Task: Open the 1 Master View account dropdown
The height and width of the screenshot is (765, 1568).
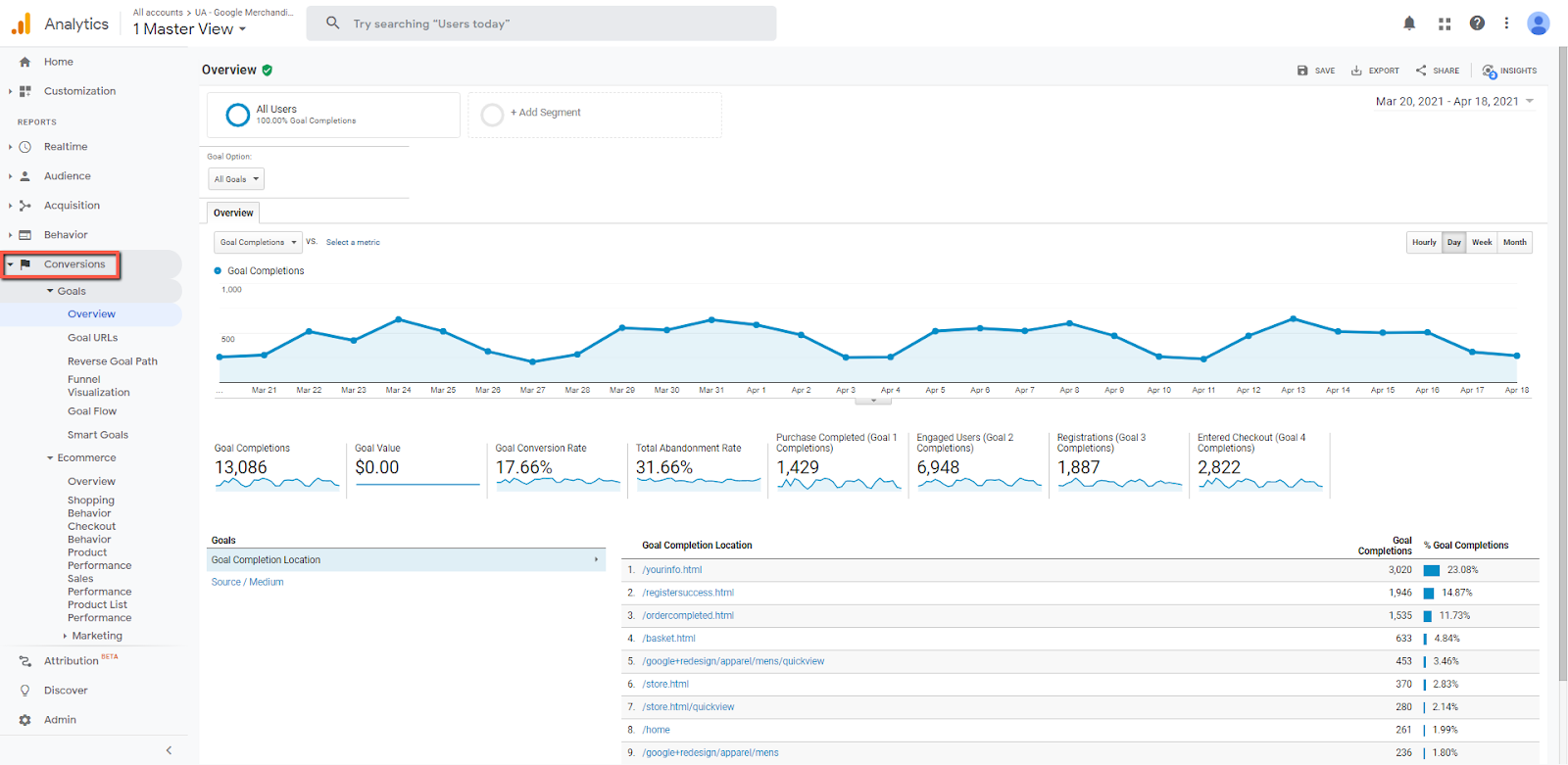Action: (x=190, y=29)
